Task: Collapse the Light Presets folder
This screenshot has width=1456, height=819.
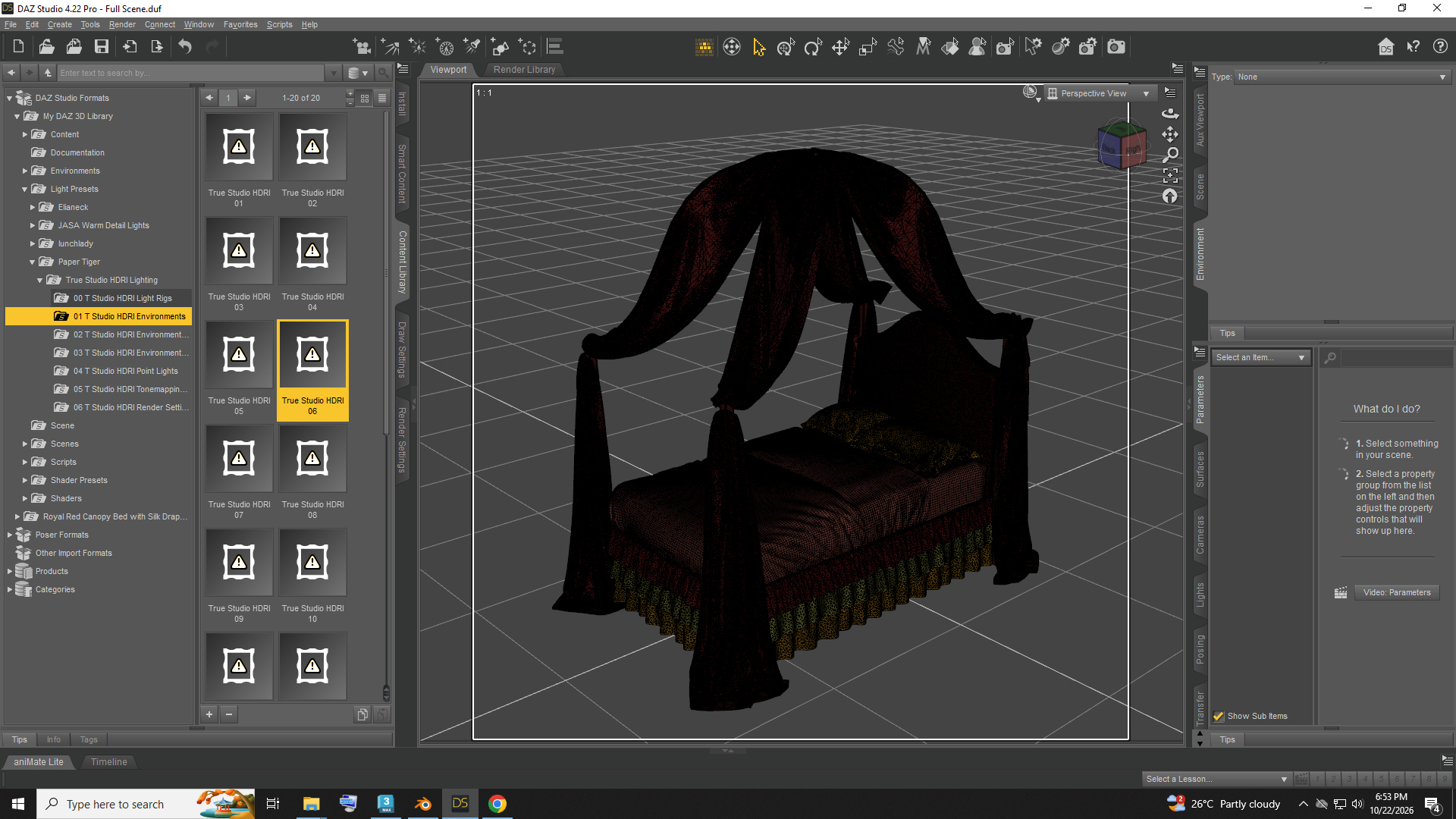Action: (x=25, y=190)
